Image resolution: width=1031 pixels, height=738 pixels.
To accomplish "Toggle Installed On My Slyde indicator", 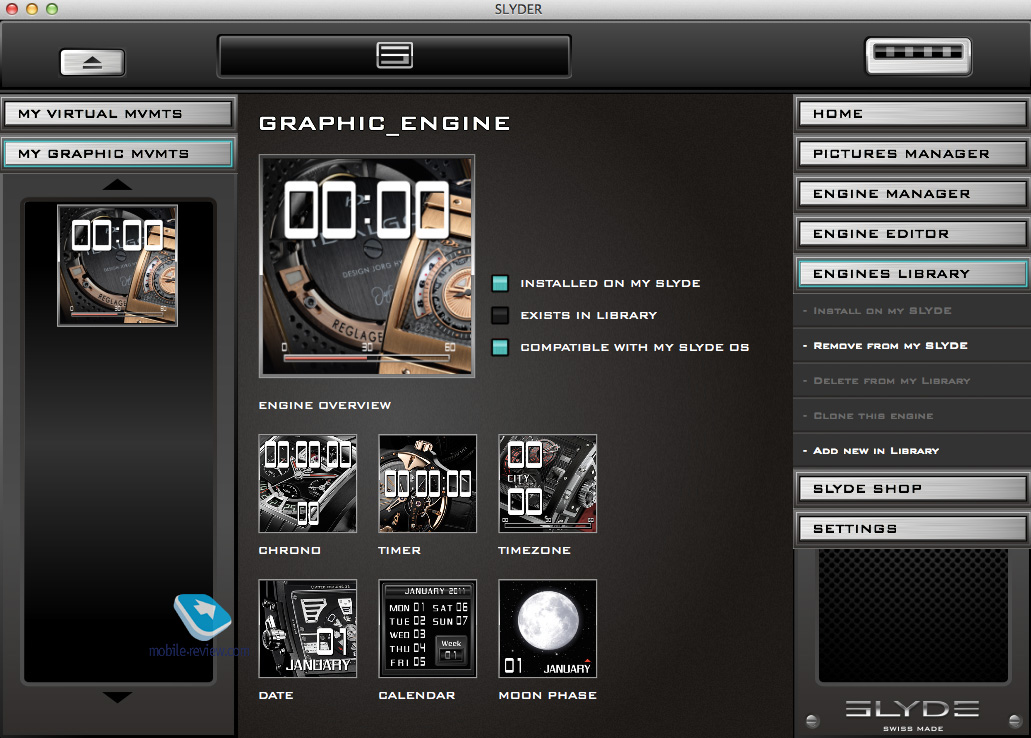I will pyautogui.click(x=500, y=283).
